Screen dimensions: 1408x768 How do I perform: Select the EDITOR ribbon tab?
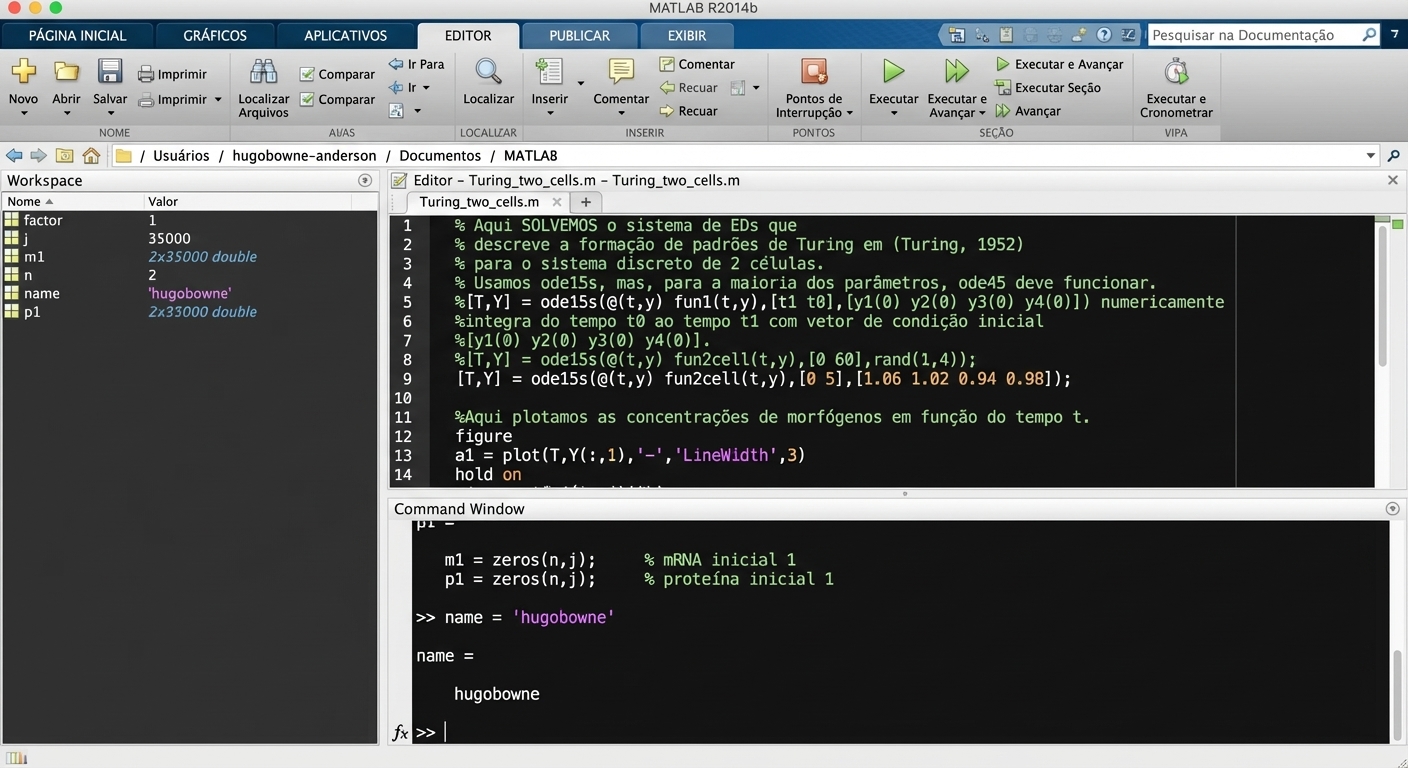click(468, 35)
